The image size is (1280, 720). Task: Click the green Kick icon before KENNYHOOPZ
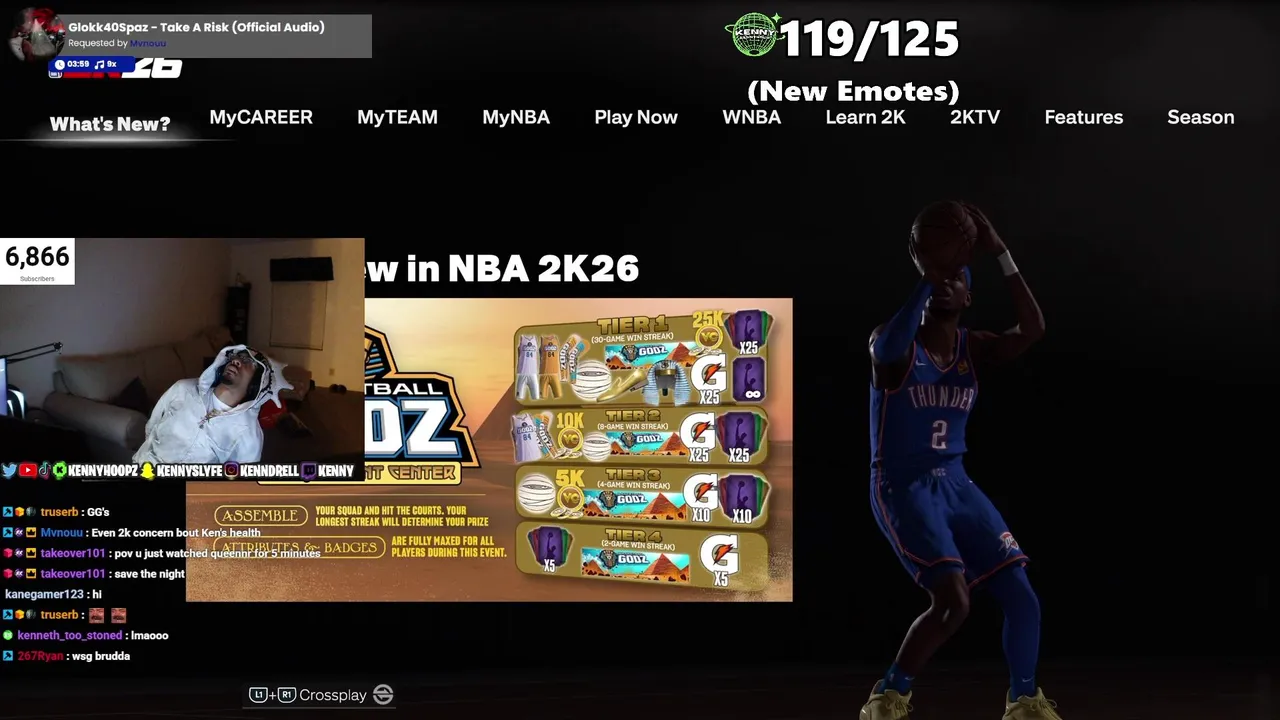60,470
